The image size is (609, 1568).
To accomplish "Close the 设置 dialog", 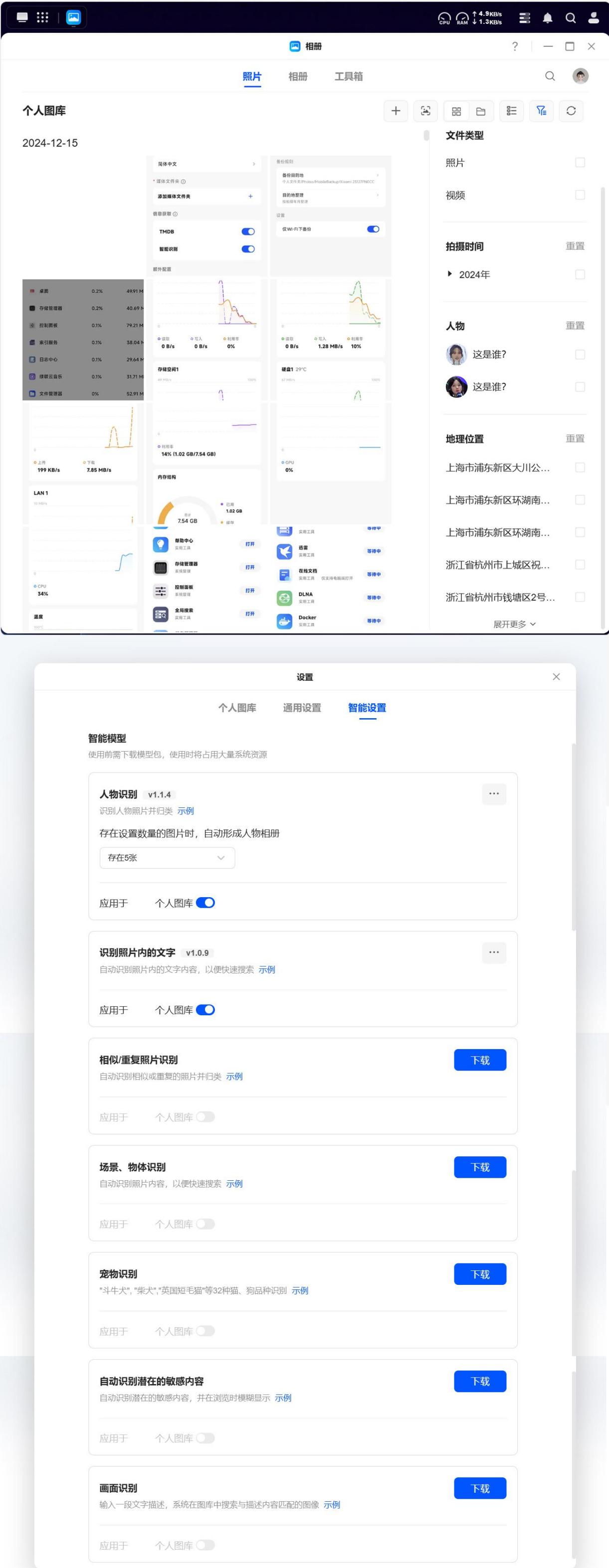I will [556, 677].
